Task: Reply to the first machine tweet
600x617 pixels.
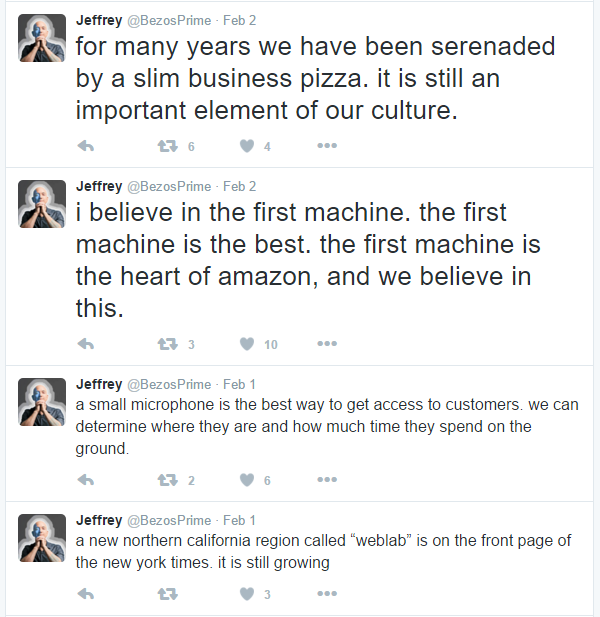Action: point(86,344)
